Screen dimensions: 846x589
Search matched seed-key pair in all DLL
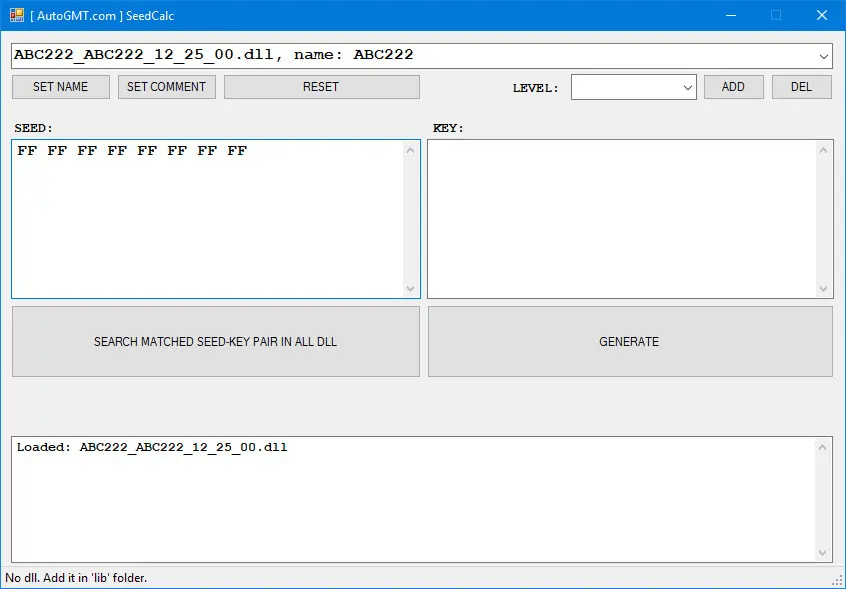[x=215, y=341]
